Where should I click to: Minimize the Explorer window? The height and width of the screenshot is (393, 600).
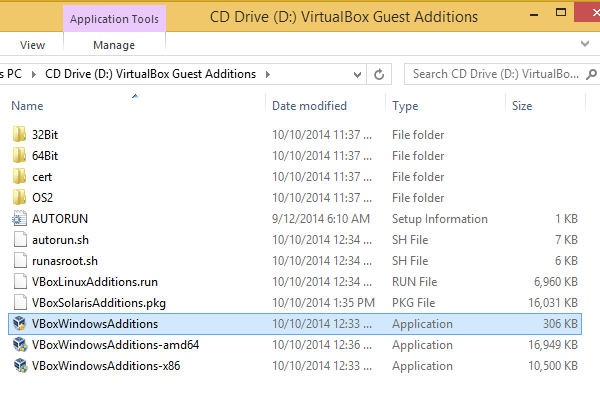[x=534, y=15]
